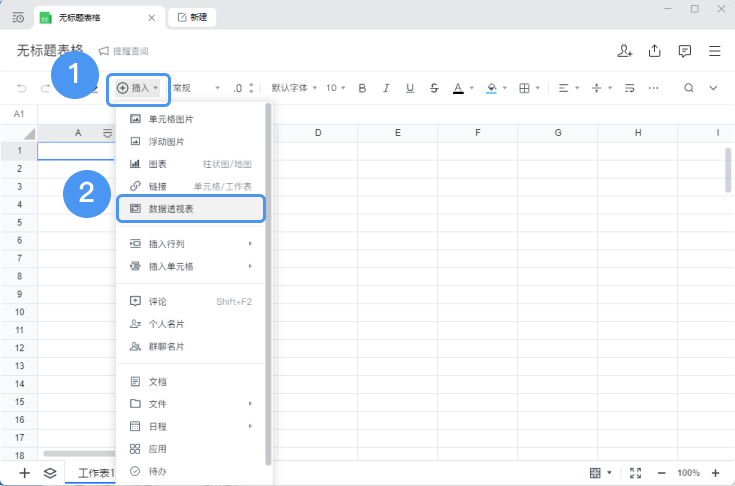735x486 pixels.
Task: Click the search icon in toolbar
Action: [688, 88]
